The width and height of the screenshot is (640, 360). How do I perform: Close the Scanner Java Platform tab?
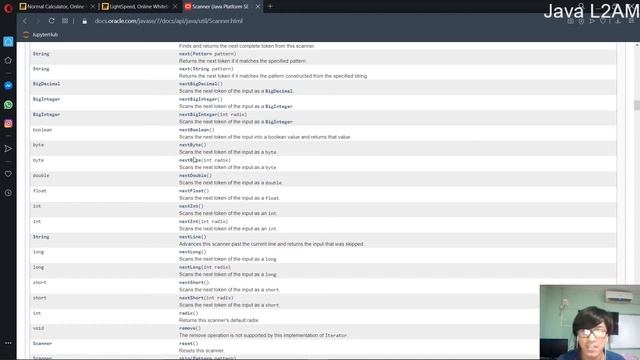[258, 7]
